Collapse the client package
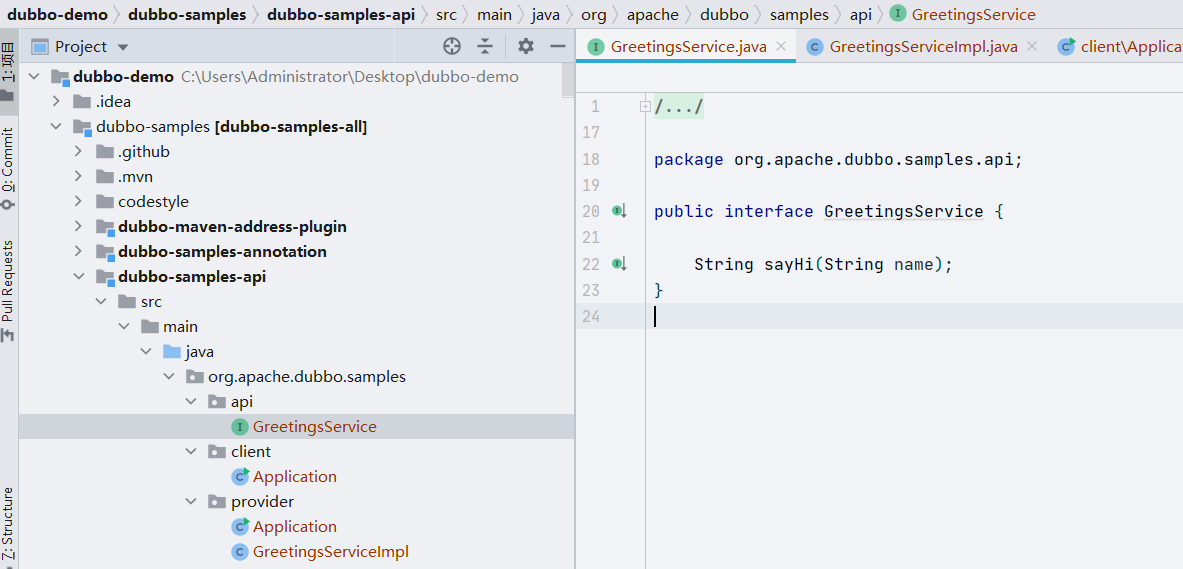Screen dimensions: 1183x569 point(192,451)
